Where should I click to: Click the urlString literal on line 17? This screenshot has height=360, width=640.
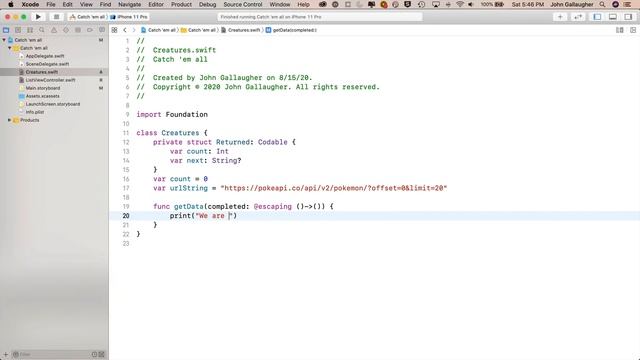pos(334,188)
